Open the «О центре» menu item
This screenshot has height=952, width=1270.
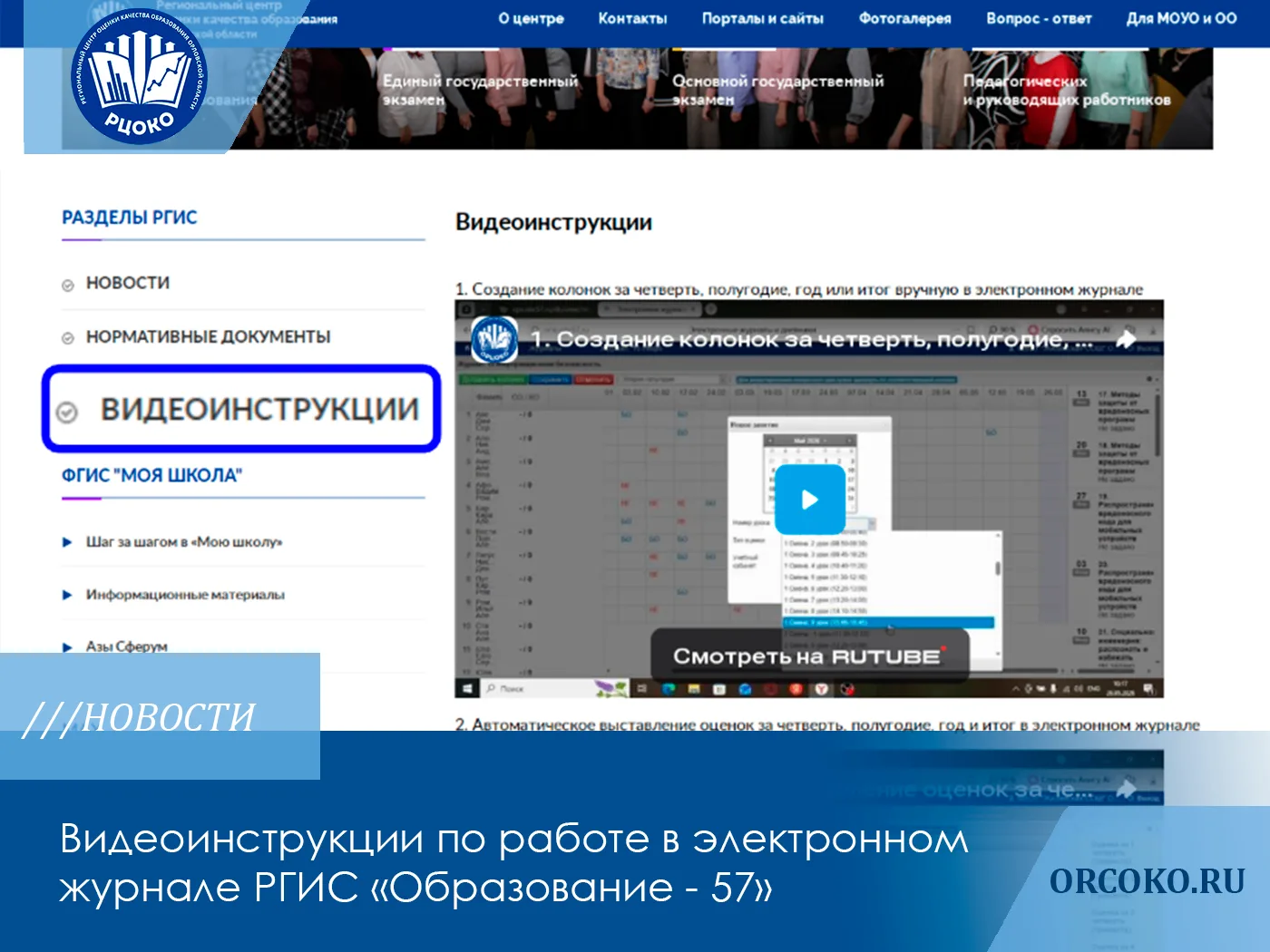pos(531,18)
